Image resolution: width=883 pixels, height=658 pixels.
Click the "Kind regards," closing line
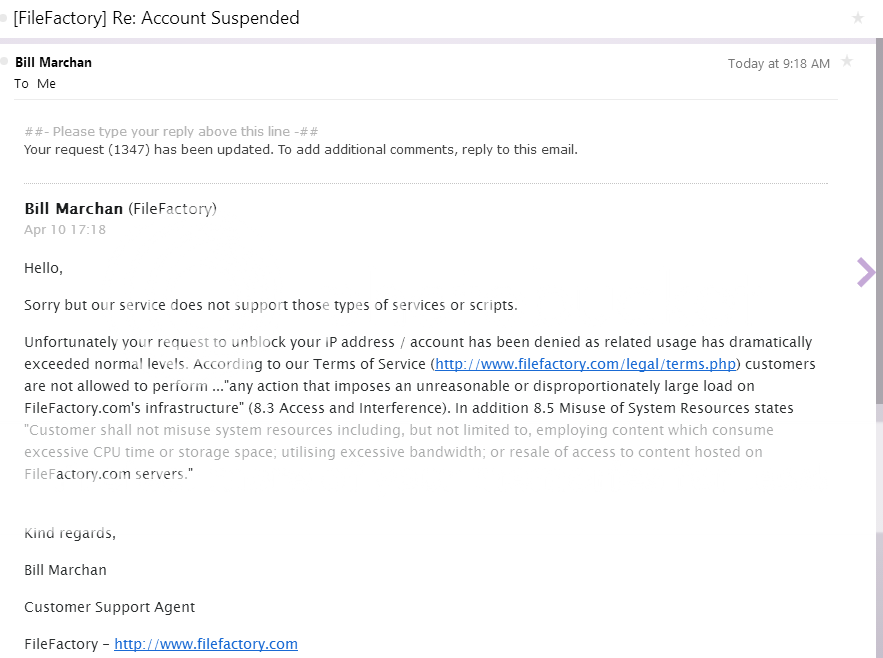click(x=70, y=533)
